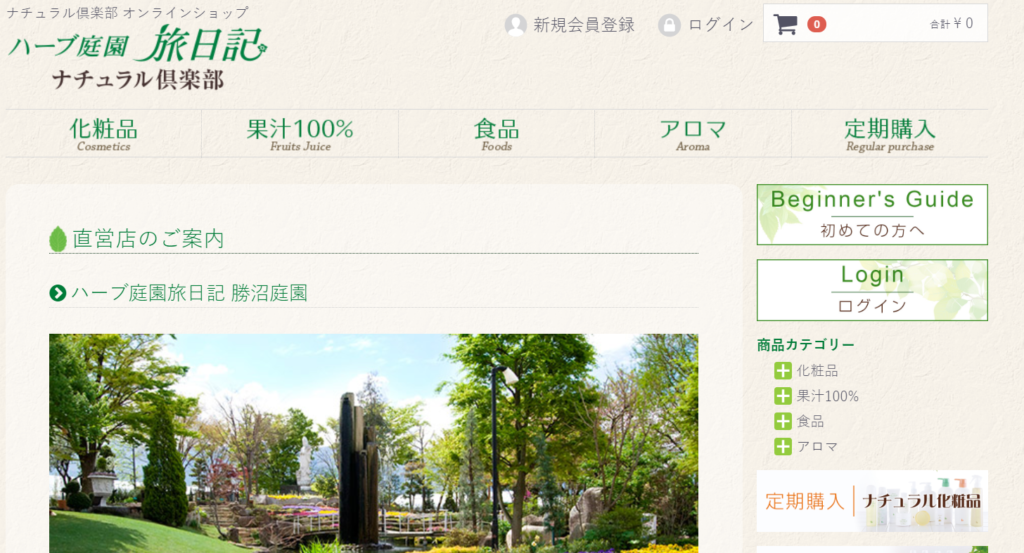Image resolution: width=1024 pixels, height=553 pixels.
Task: Click the new member registration user icon
Action: (516, 25)
